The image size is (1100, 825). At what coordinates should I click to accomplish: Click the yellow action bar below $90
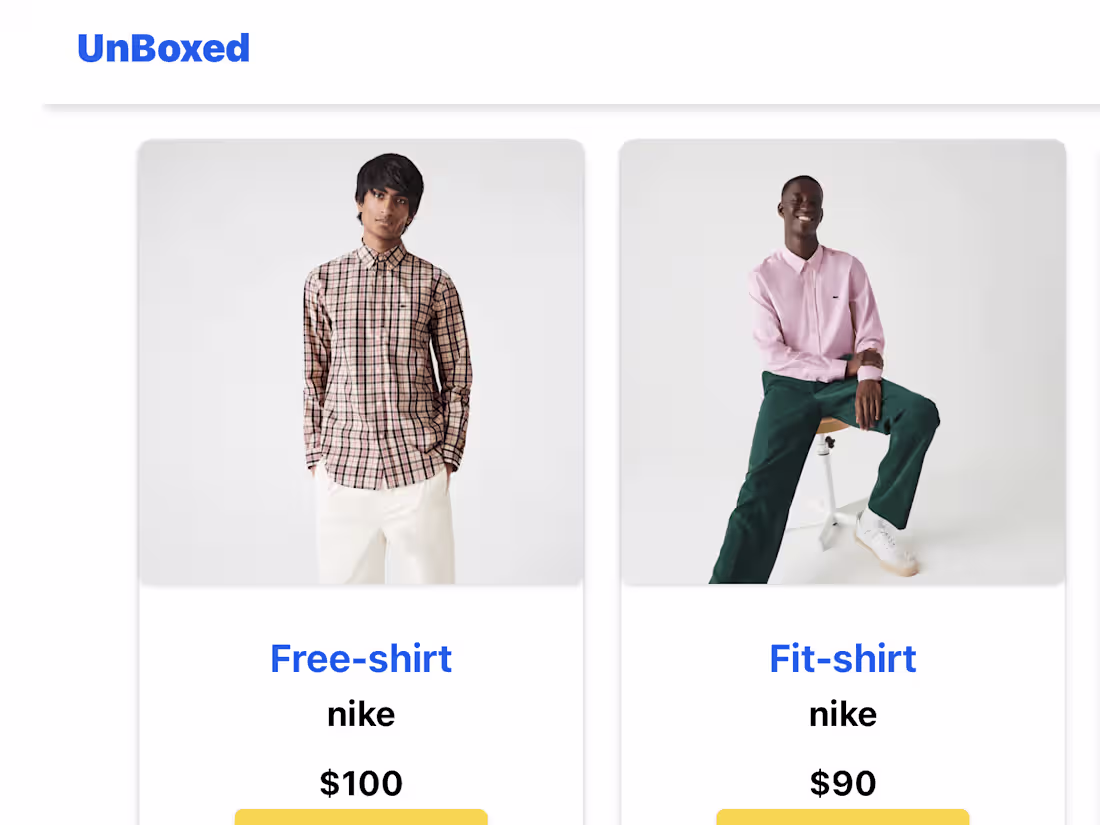[x=842, y=818]
